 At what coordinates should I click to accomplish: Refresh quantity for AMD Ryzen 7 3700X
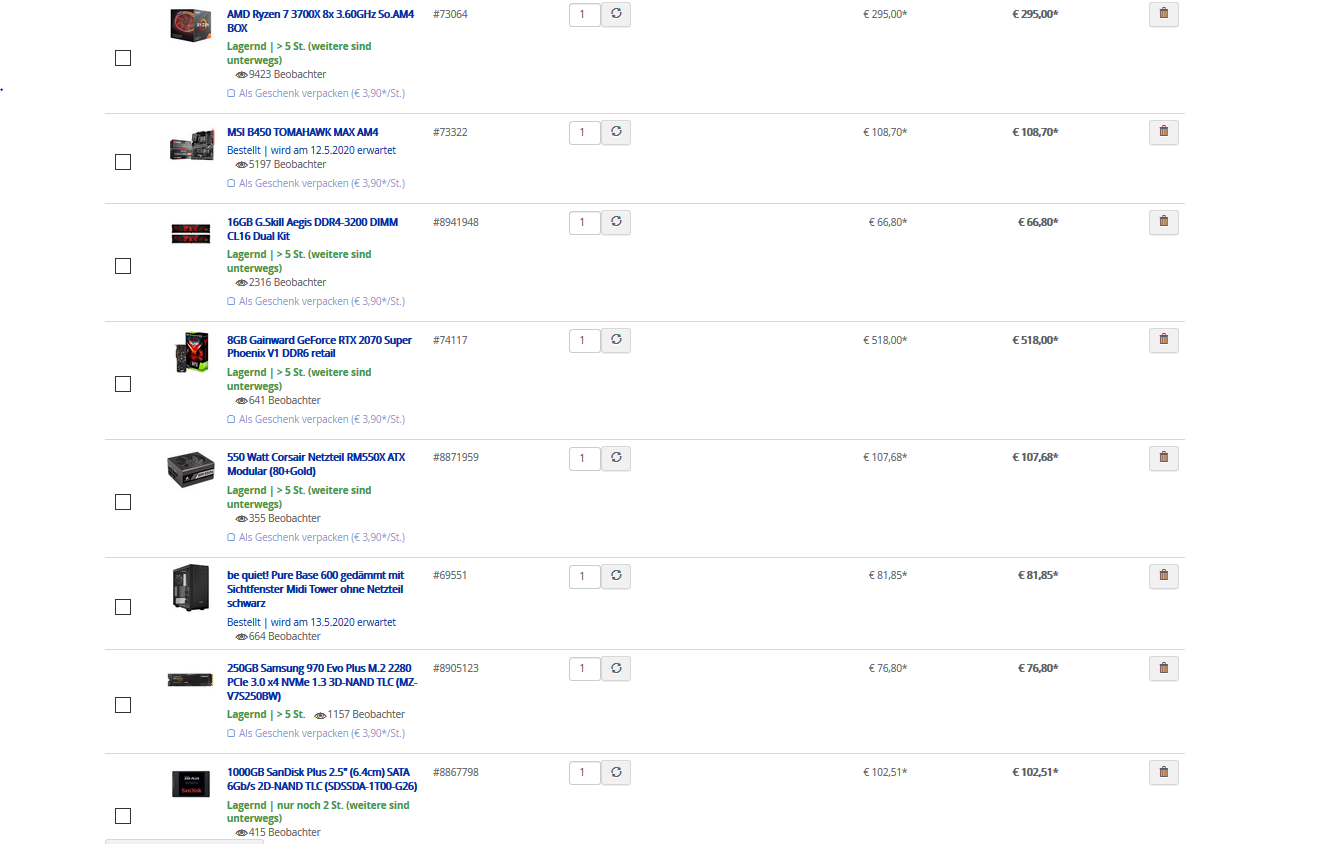point(616,14)
